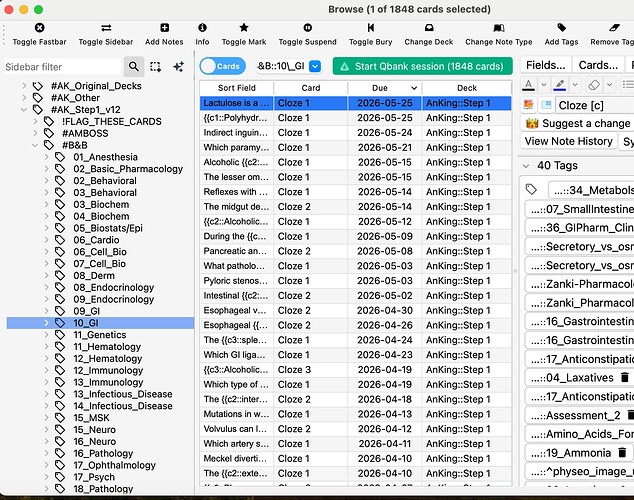This screenshot has height=500, width=634.
Task: Open the search history dropdown arrow
Action: (x=315, y=66)
